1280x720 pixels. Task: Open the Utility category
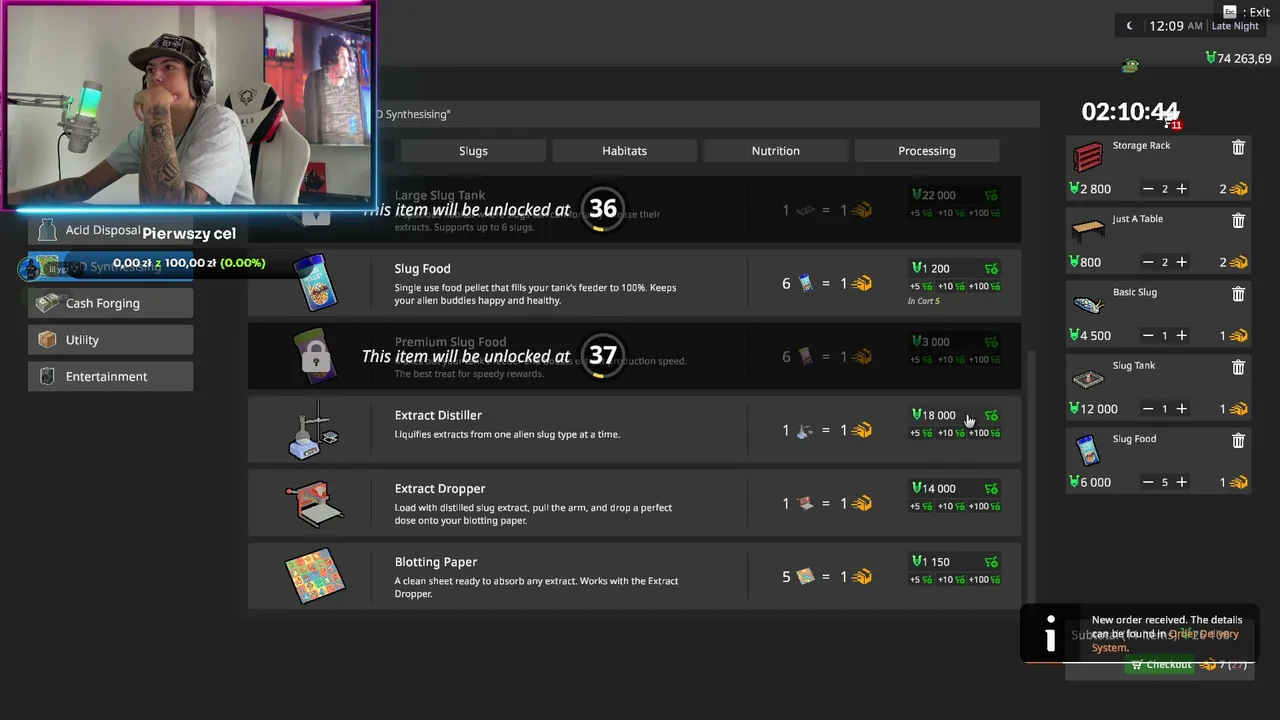110,340
